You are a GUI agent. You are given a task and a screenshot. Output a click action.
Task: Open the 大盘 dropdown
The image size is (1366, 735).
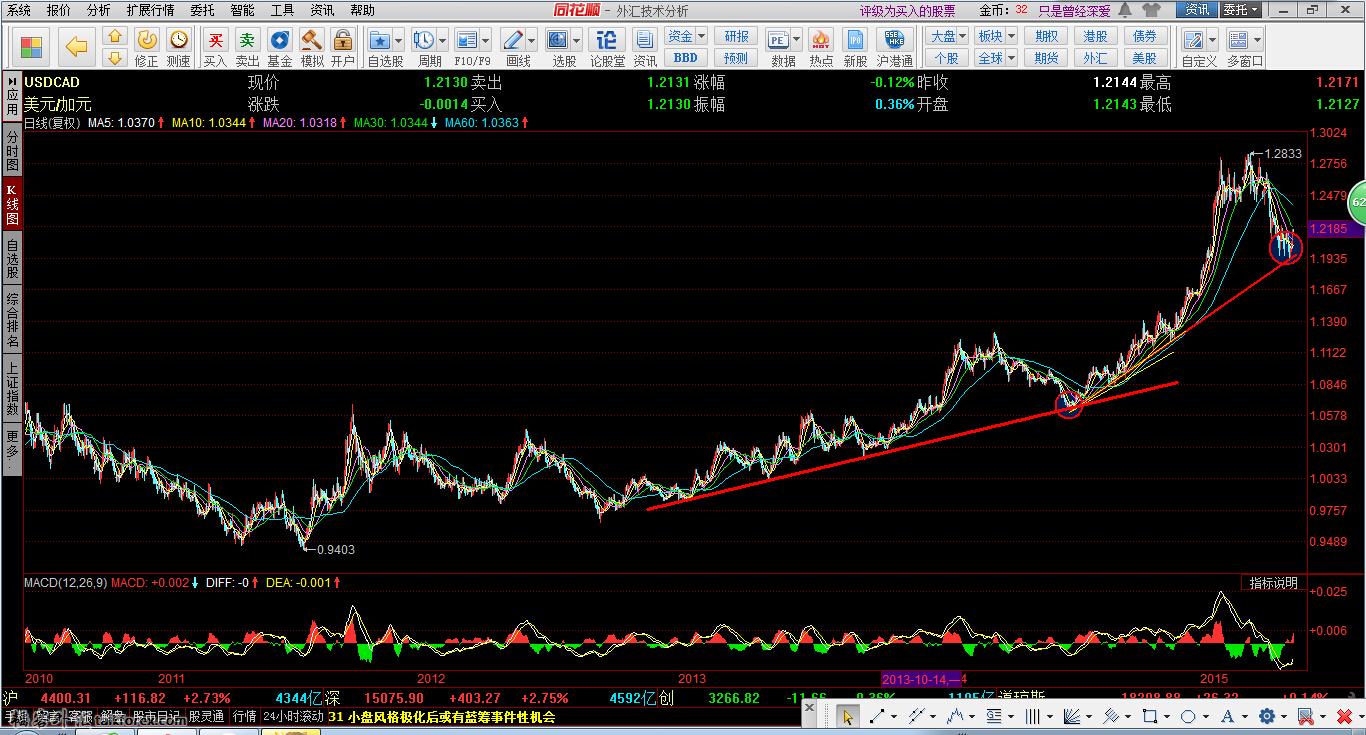(949, 36)
